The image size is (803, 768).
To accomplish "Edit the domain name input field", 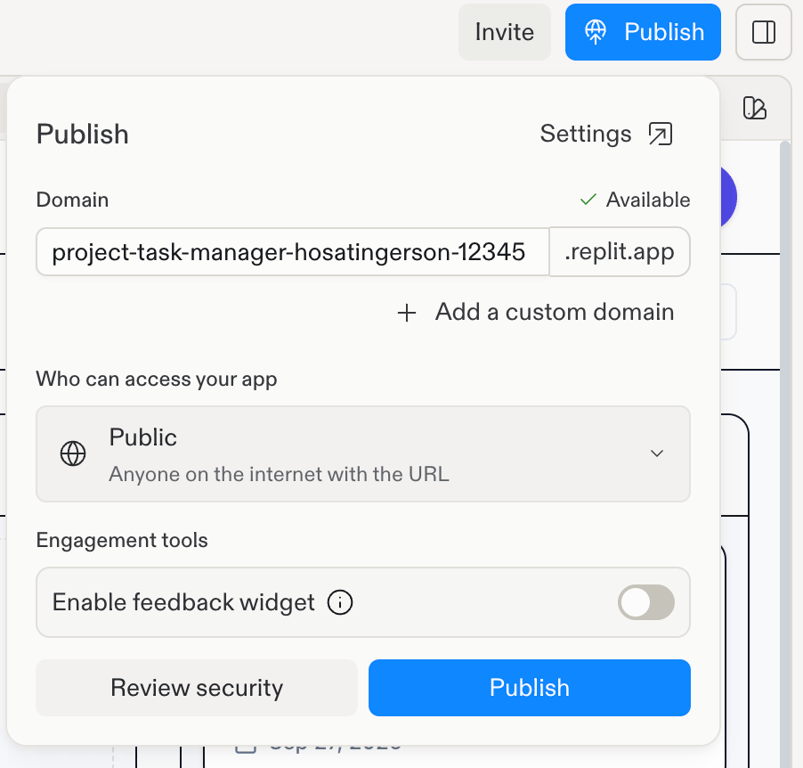I will tap(293, 252).
